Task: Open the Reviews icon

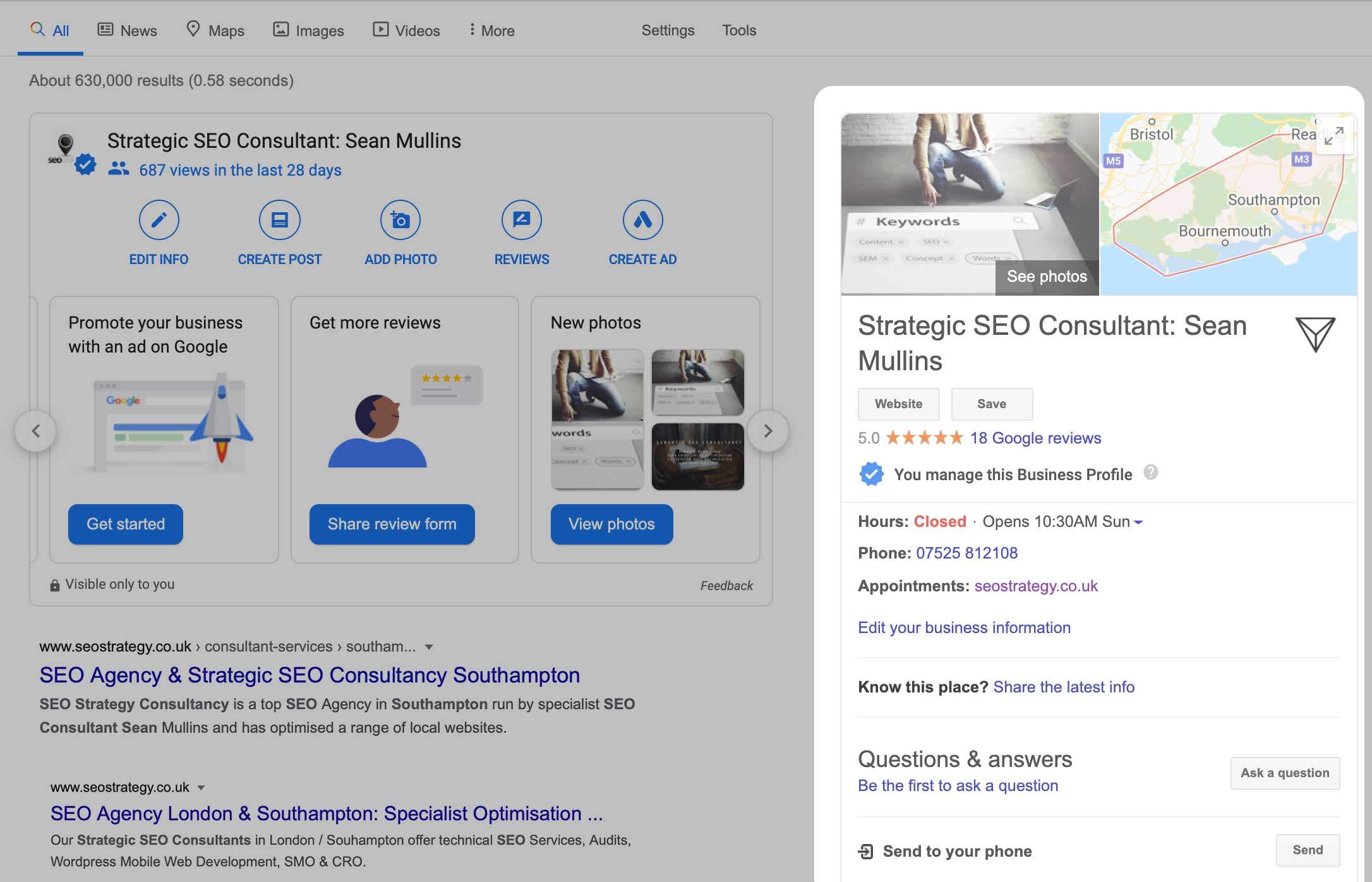Action: [x=522, y=220]
